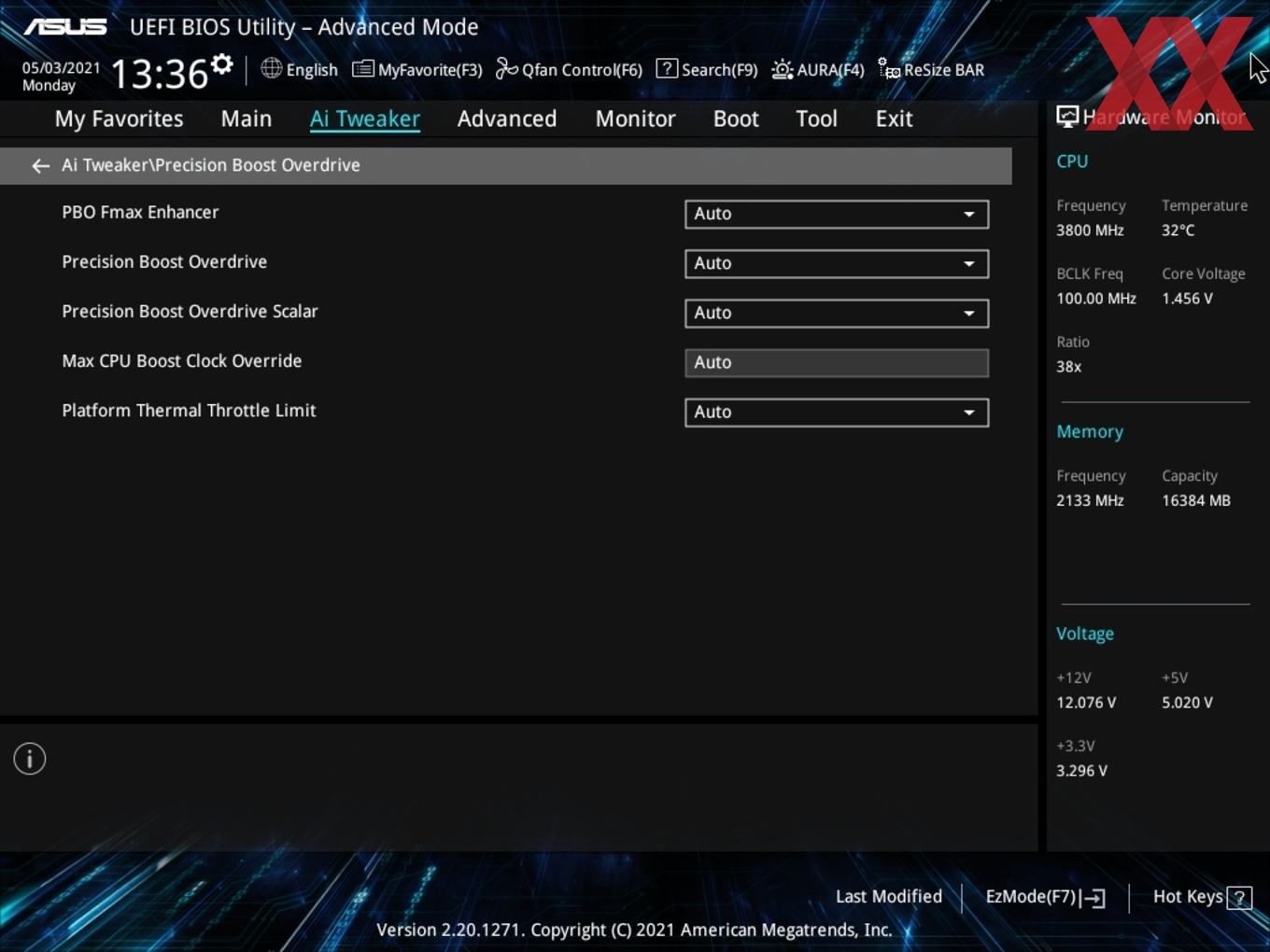Click the AURA light icon
This screenshot has height=952, width=1270.
pyautogui.click(x=783, y=69)
